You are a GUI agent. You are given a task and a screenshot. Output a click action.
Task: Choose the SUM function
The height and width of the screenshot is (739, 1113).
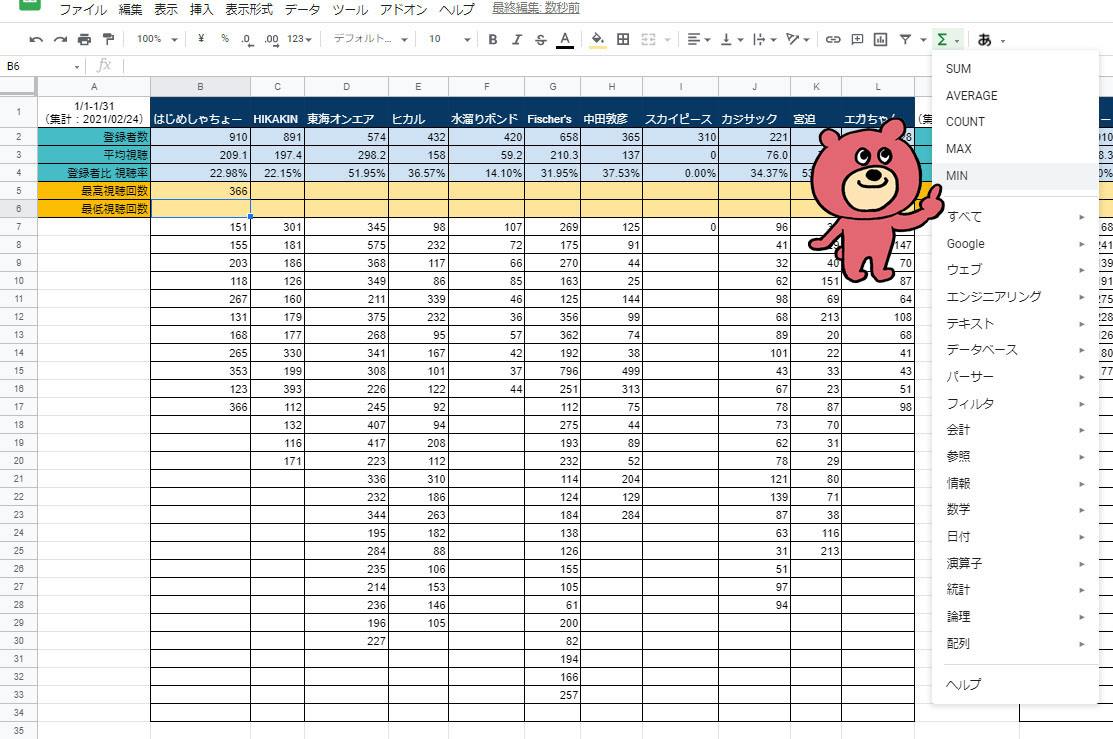(x=1015, y=69)
